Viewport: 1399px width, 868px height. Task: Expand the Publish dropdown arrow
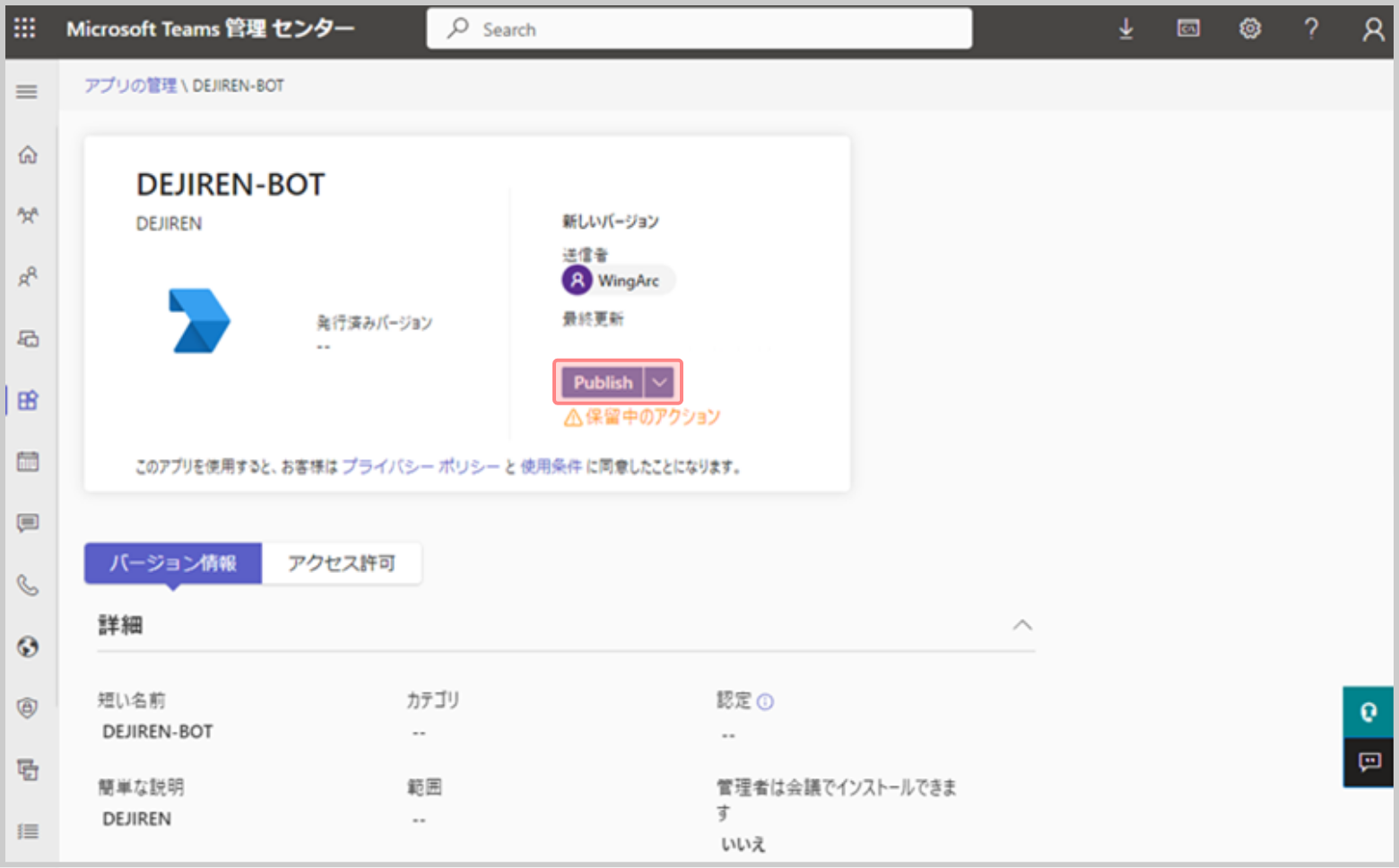(659, 383)
